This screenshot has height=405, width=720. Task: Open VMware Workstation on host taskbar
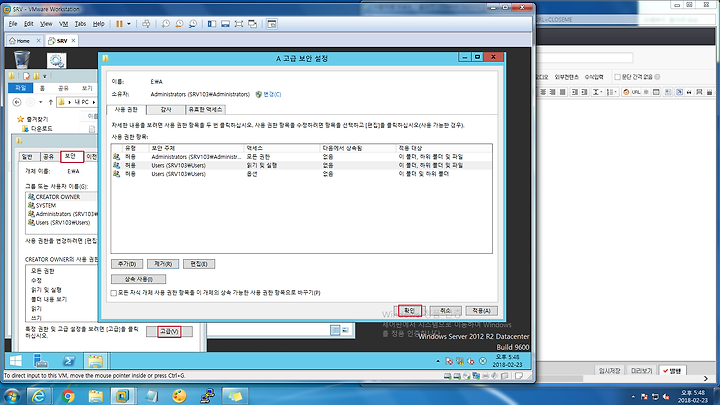point(123,396)
